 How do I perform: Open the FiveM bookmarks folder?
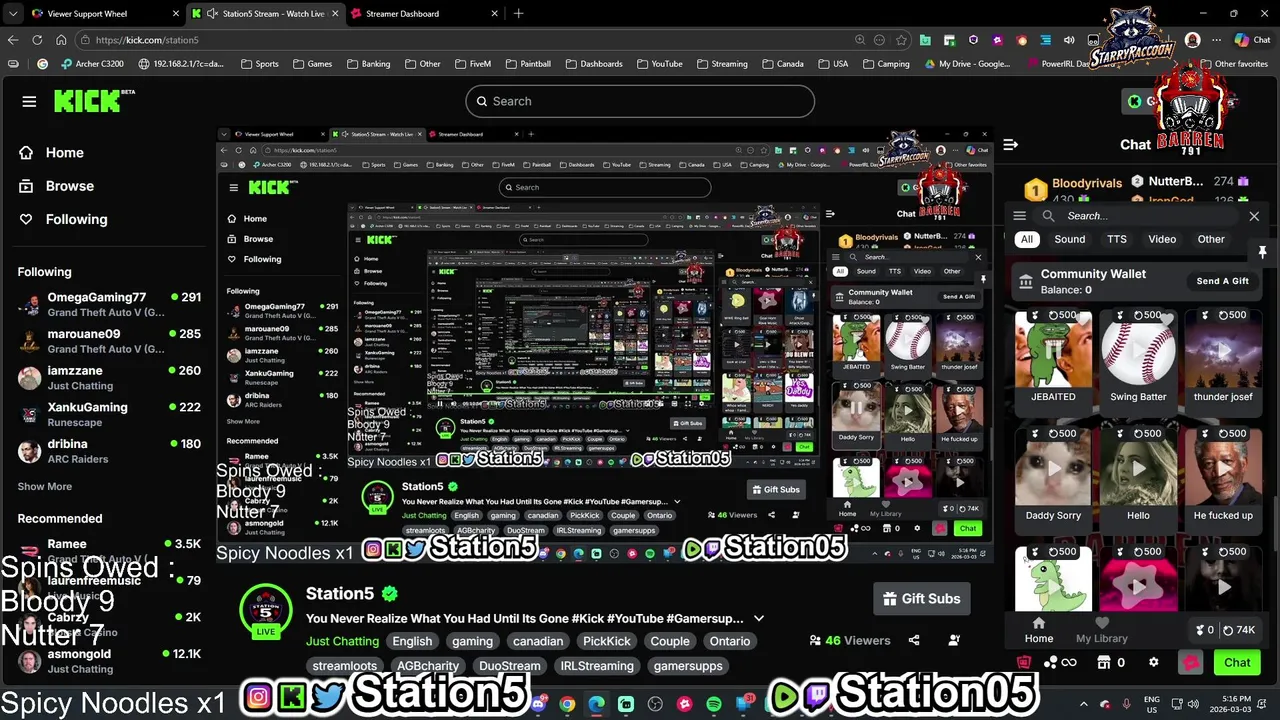point(472,64)
